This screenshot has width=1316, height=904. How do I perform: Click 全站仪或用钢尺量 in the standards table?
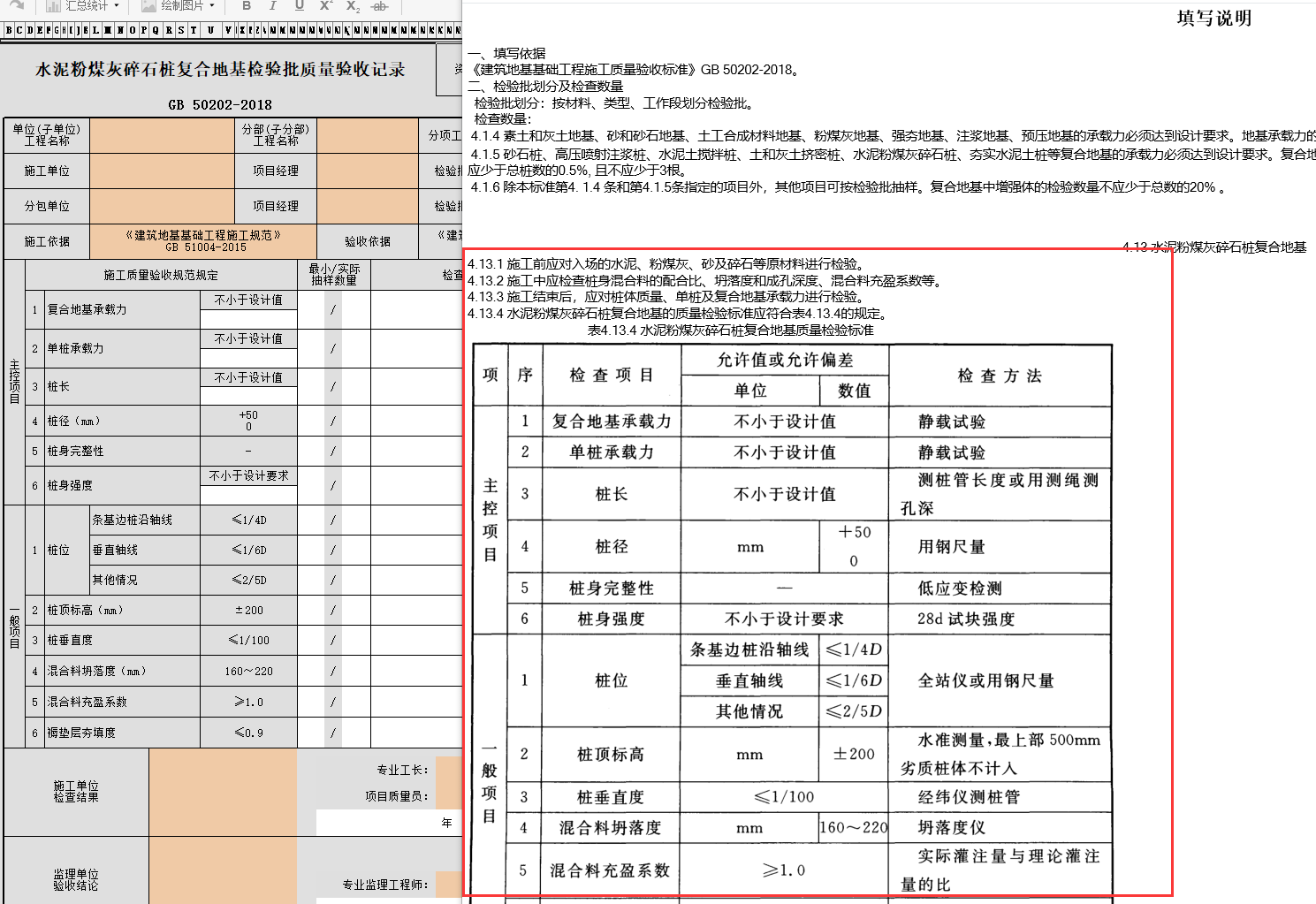pyautogui.click(x=985, y=680)
